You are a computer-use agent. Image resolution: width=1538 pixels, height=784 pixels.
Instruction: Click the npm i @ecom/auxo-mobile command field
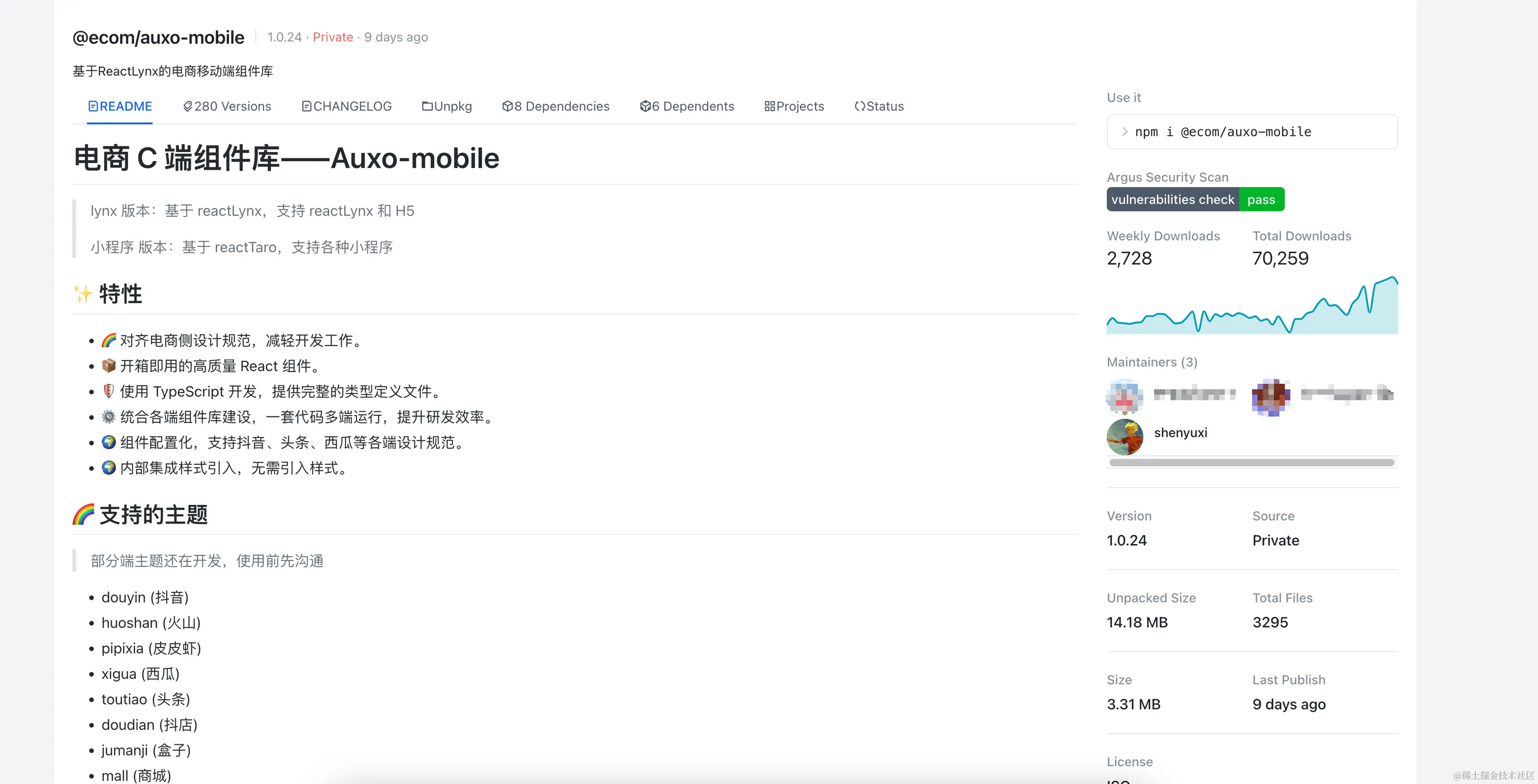tap(1252, 132)
